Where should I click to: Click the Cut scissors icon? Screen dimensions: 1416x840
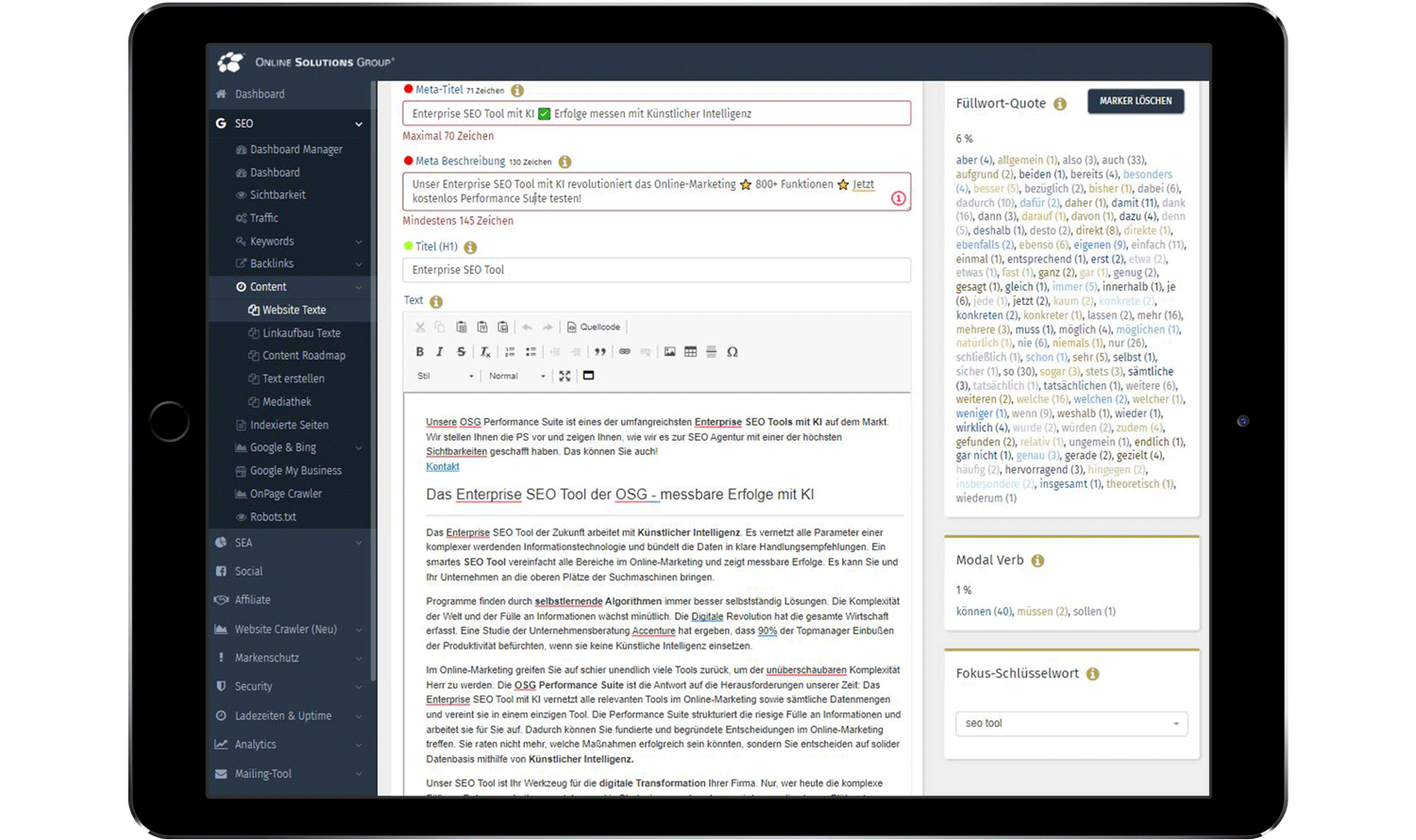tap(420, 328)
